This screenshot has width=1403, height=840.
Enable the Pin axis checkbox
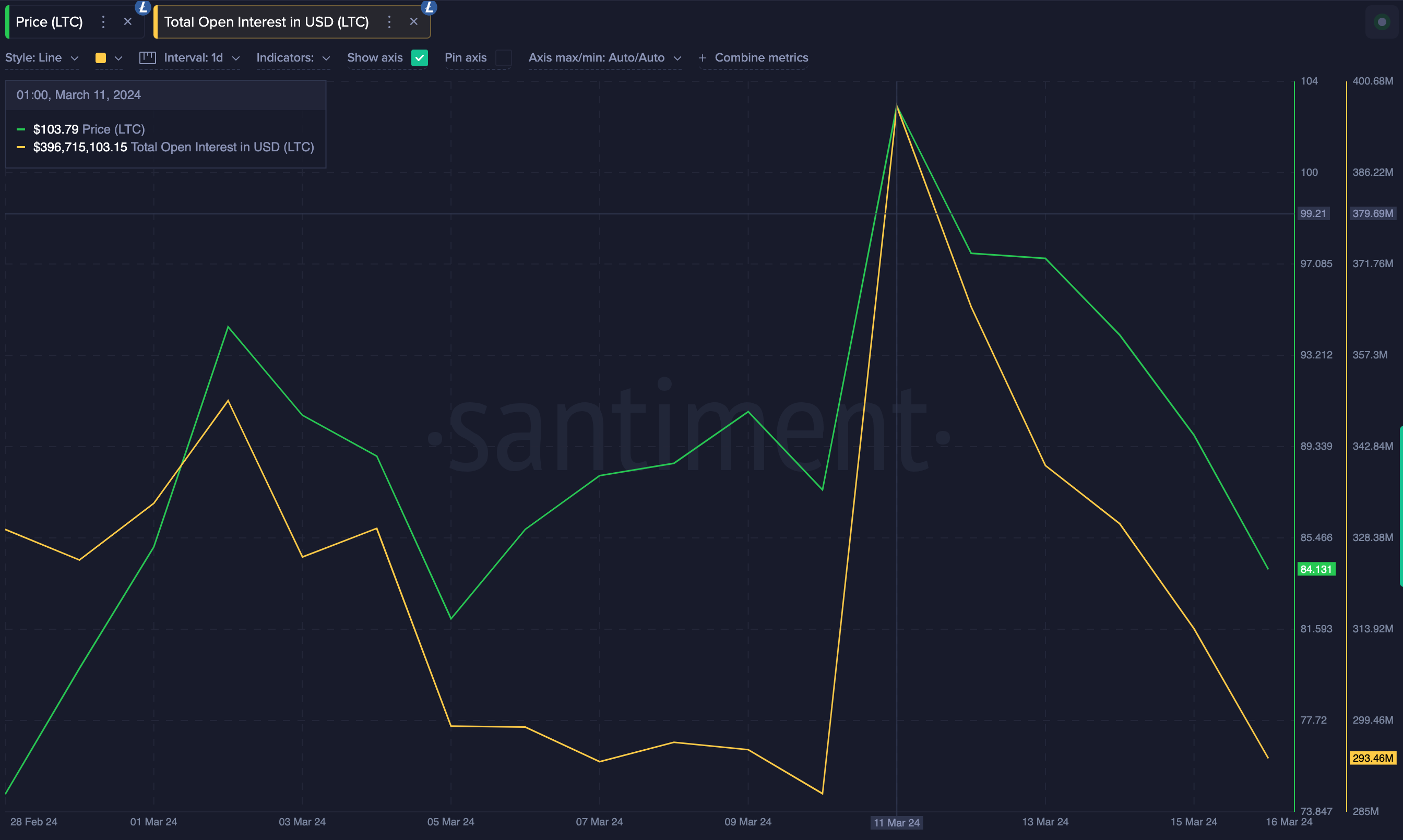pyautogui.click(x=503, y=58)
